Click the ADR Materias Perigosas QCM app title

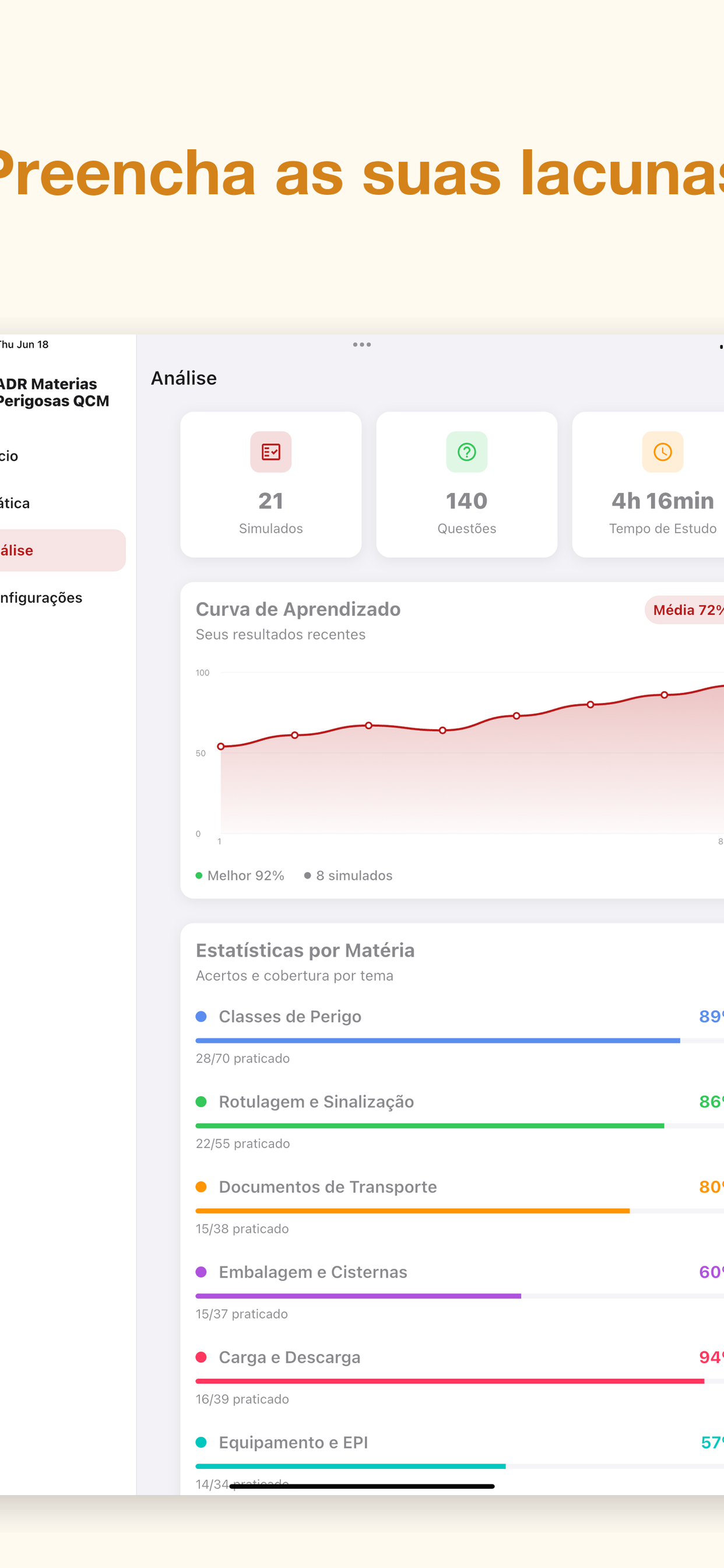[54, 393]
